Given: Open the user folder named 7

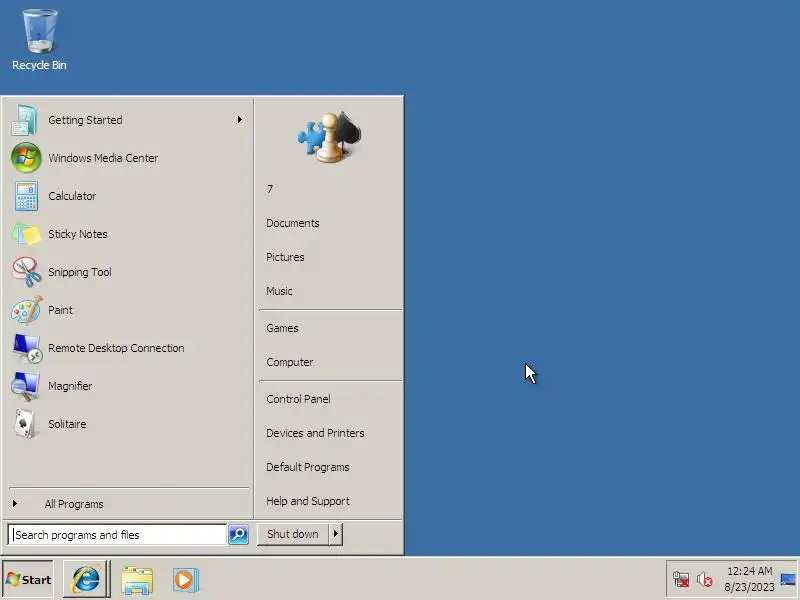Looking at the screenshot, I should 270,189.
